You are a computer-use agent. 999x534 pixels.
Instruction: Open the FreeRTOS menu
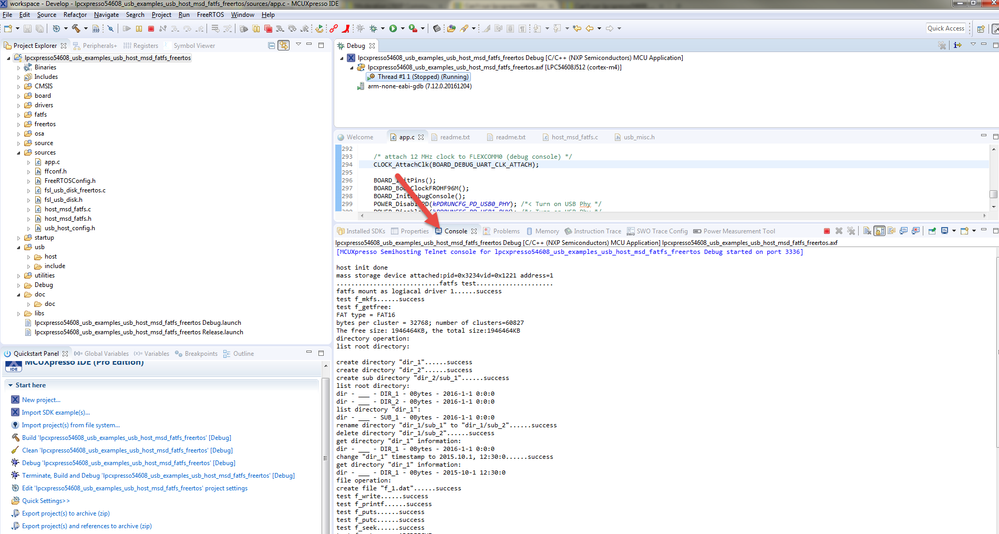coord(210,15)
